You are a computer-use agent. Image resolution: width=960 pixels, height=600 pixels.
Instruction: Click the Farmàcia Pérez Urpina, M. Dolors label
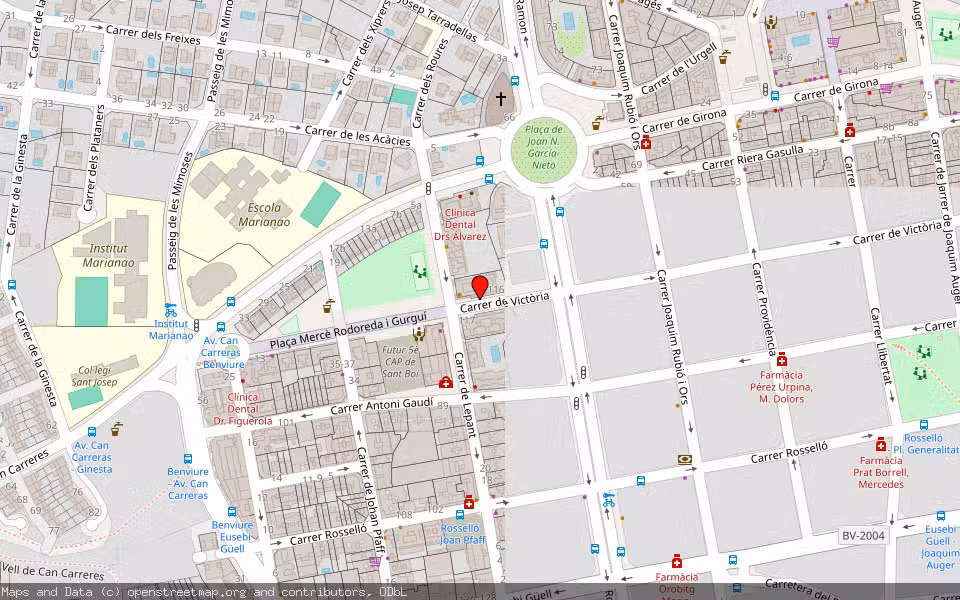pyautogui.click(x=781, y=387)
